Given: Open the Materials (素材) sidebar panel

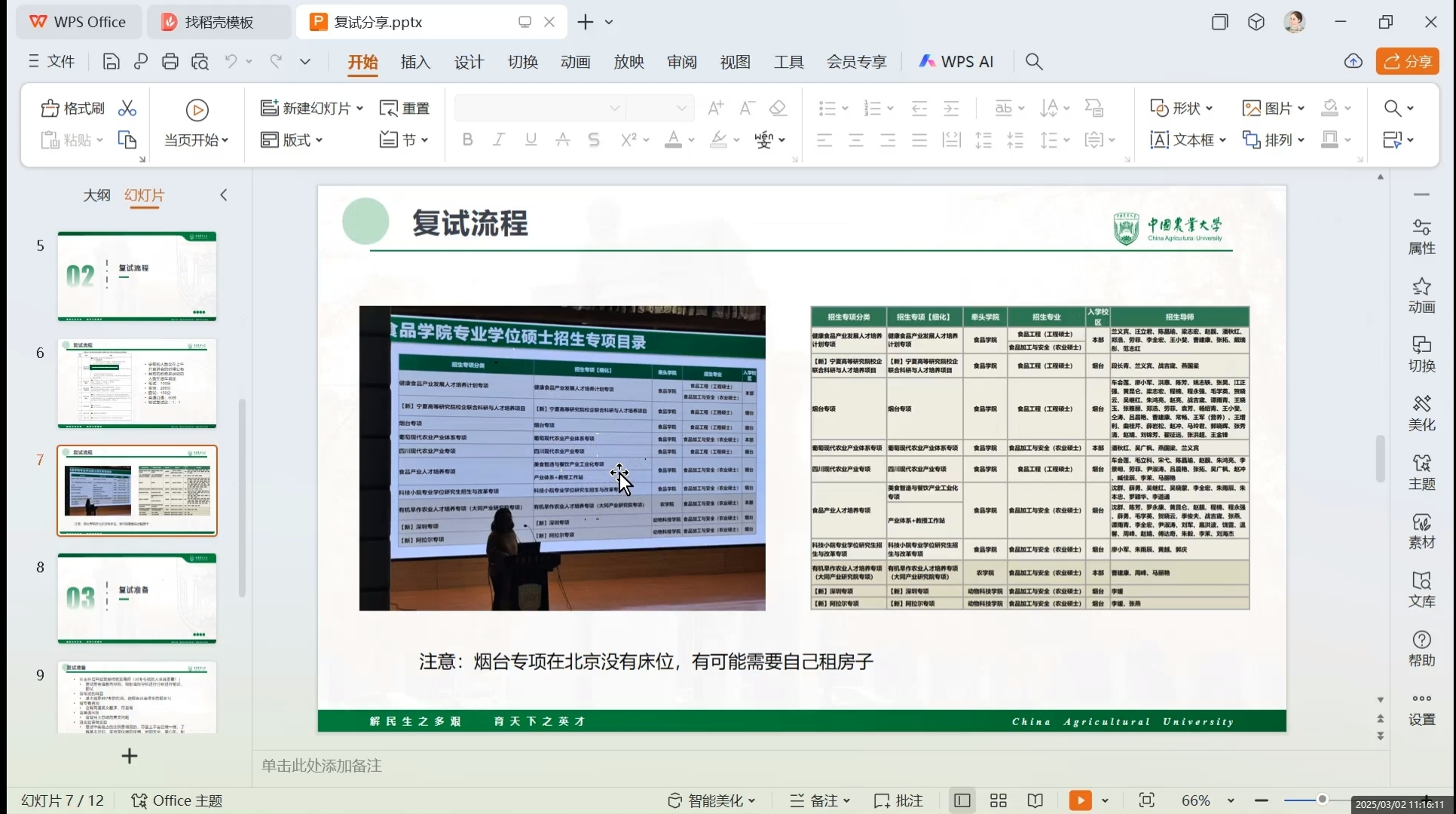Looking at the screenshot, I should pos(1421,531).
